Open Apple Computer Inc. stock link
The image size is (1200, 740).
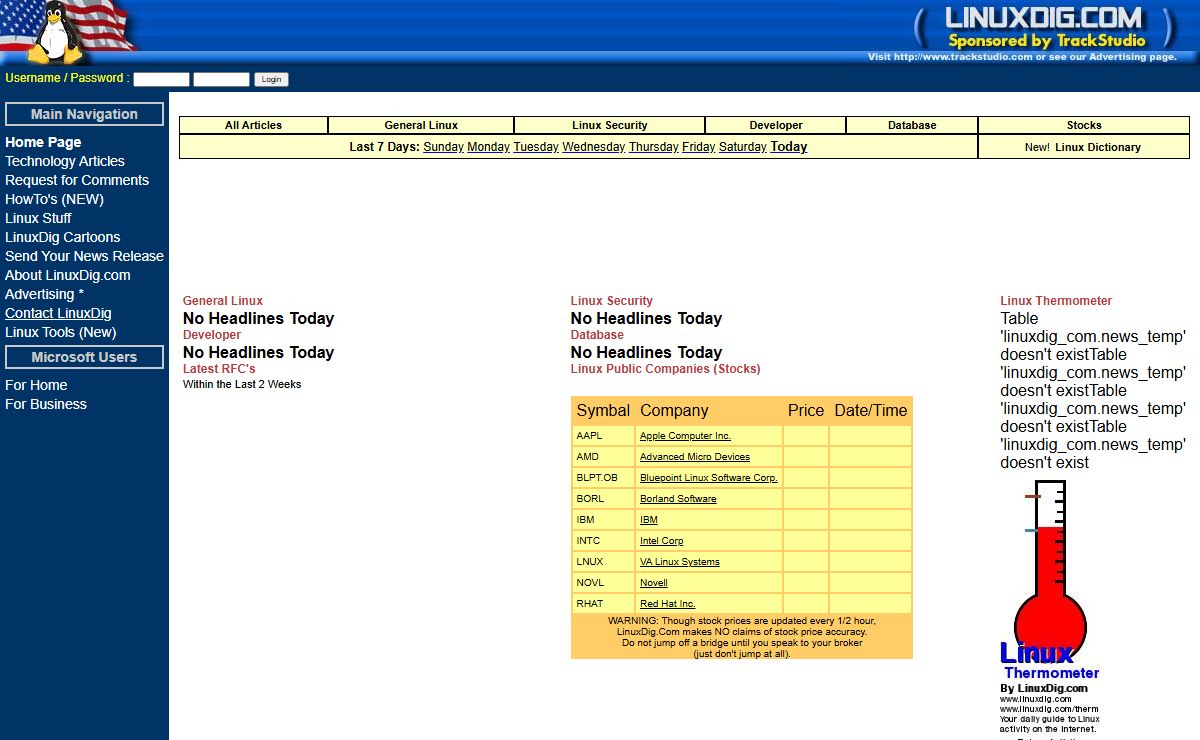pyautogui.click(x=685, y=436)
